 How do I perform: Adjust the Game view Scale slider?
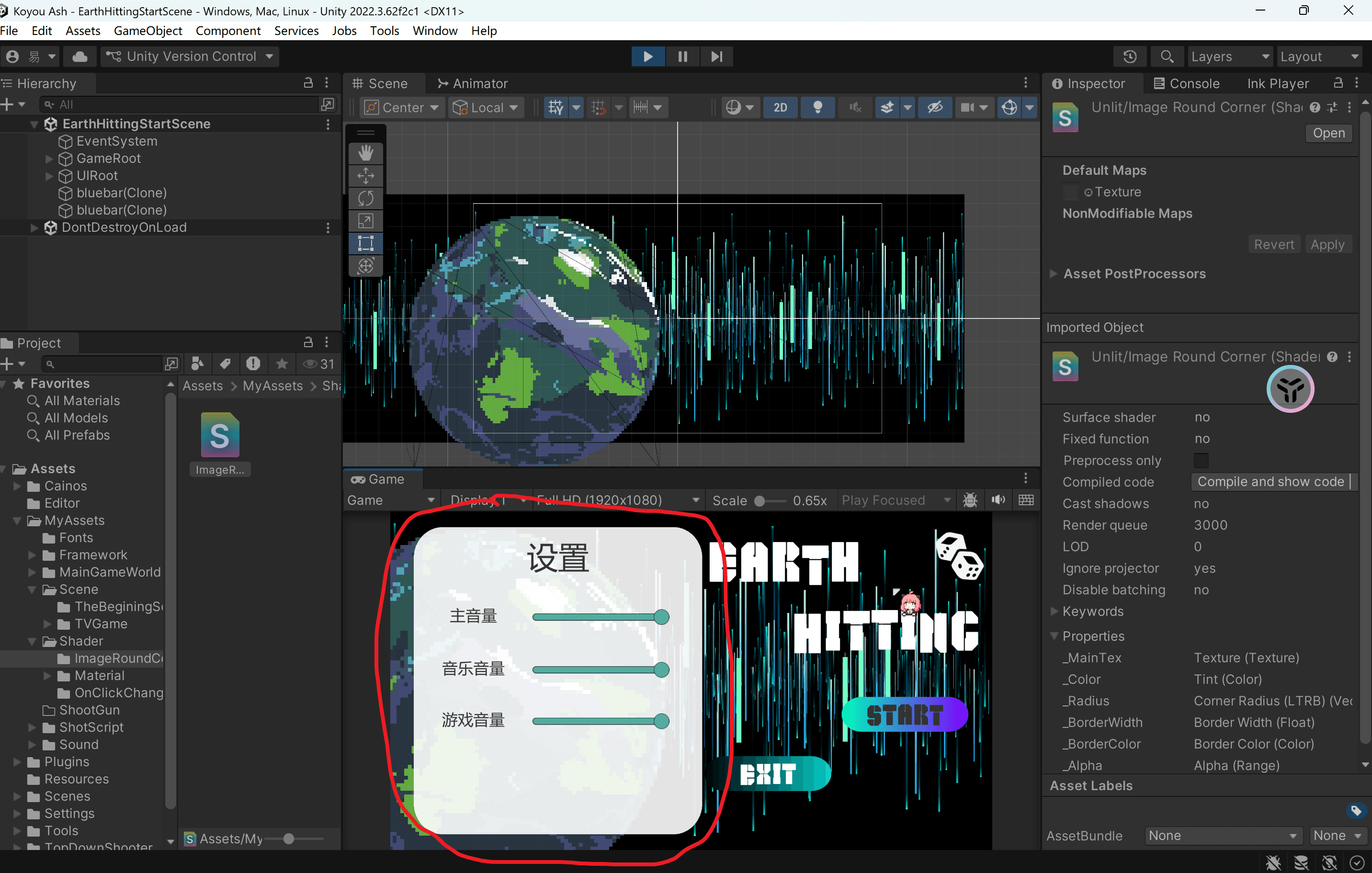point(760,501)
